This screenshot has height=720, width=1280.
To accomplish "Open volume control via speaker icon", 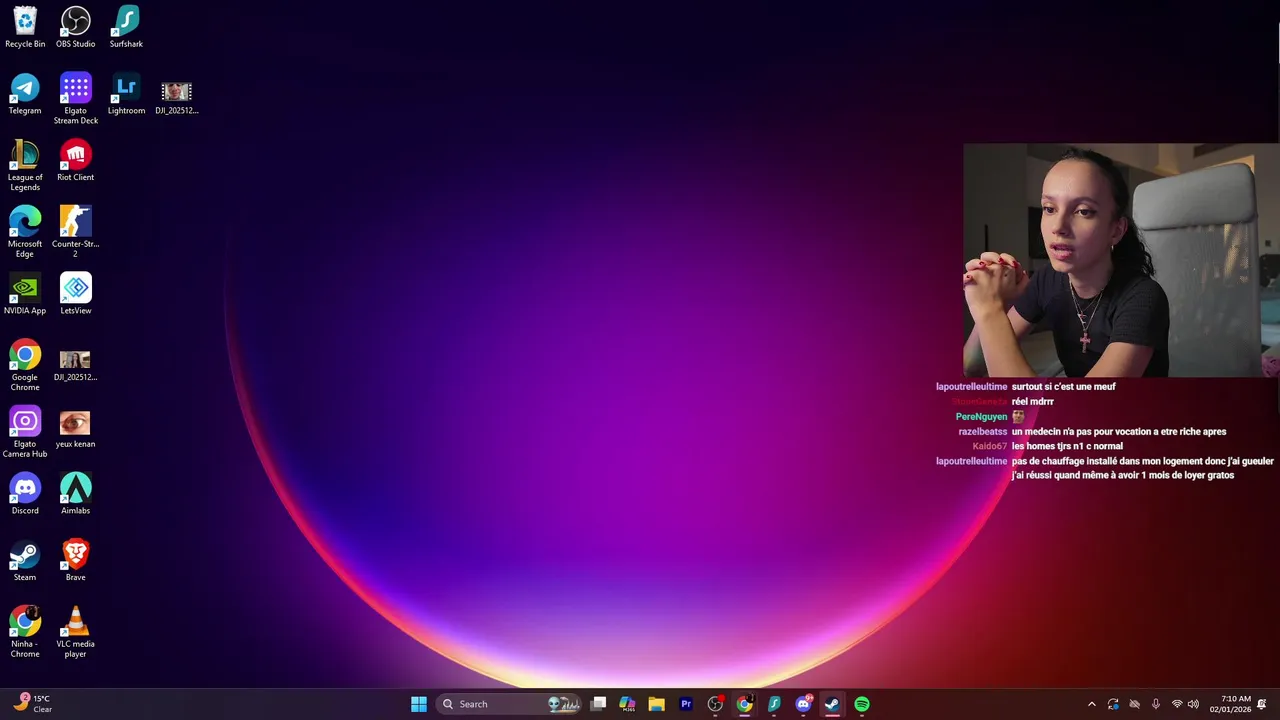I will 1193,704.
